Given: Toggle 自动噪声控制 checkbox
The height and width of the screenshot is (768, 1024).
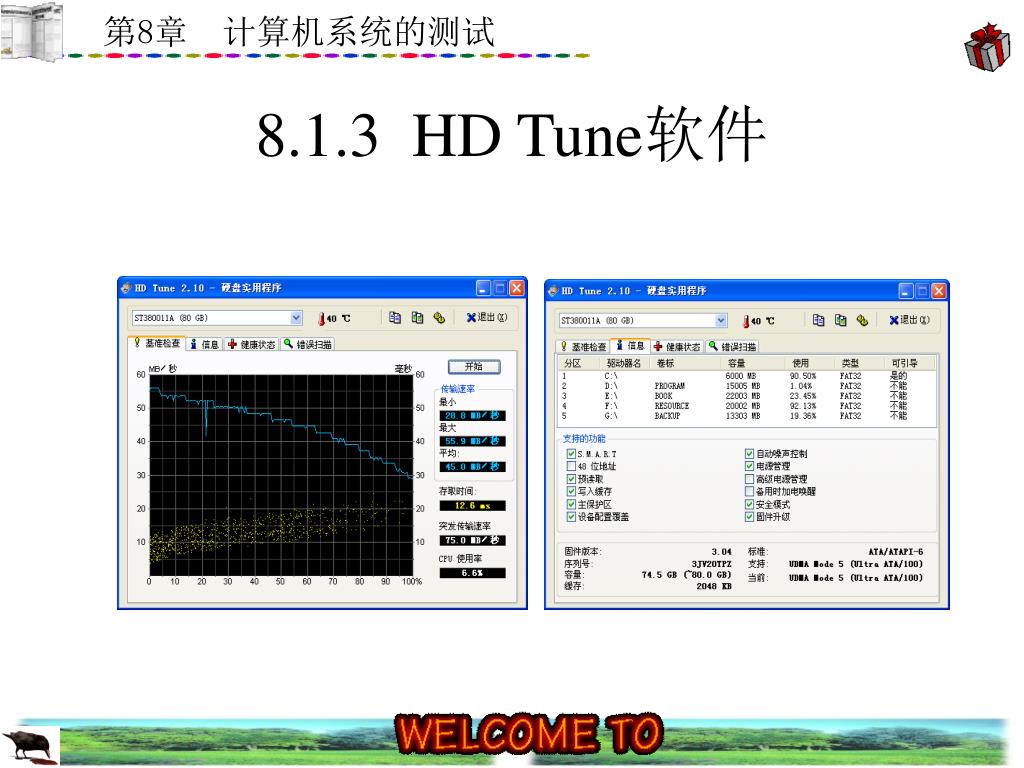Looking at the screenshot, I should [x=749, y=453].
